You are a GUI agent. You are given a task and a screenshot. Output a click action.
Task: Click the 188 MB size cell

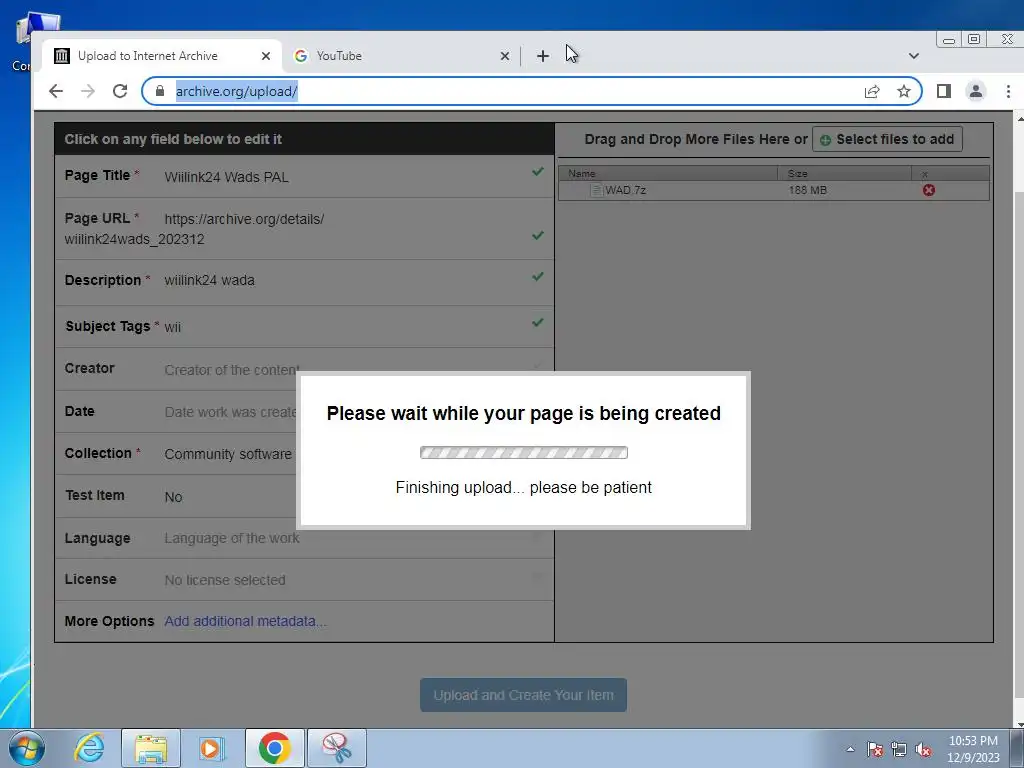807,190
